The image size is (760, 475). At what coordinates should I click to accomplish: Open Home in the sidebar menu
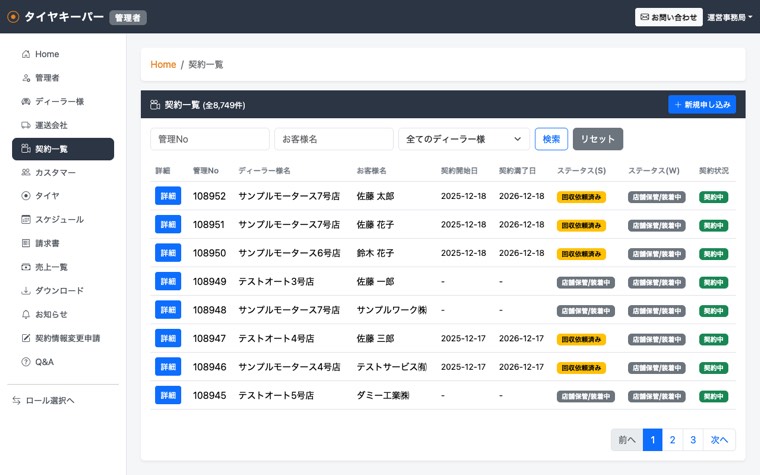[x=63, y=54]
